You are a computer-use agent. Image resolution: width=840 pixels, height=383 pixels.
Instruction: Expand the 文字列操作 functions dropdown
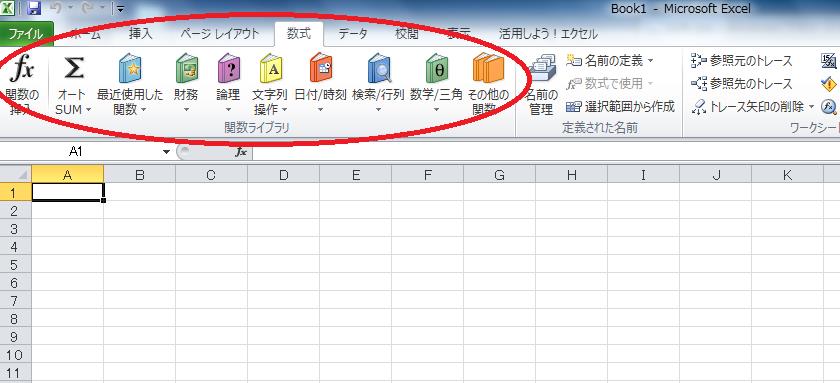point(284,110)
